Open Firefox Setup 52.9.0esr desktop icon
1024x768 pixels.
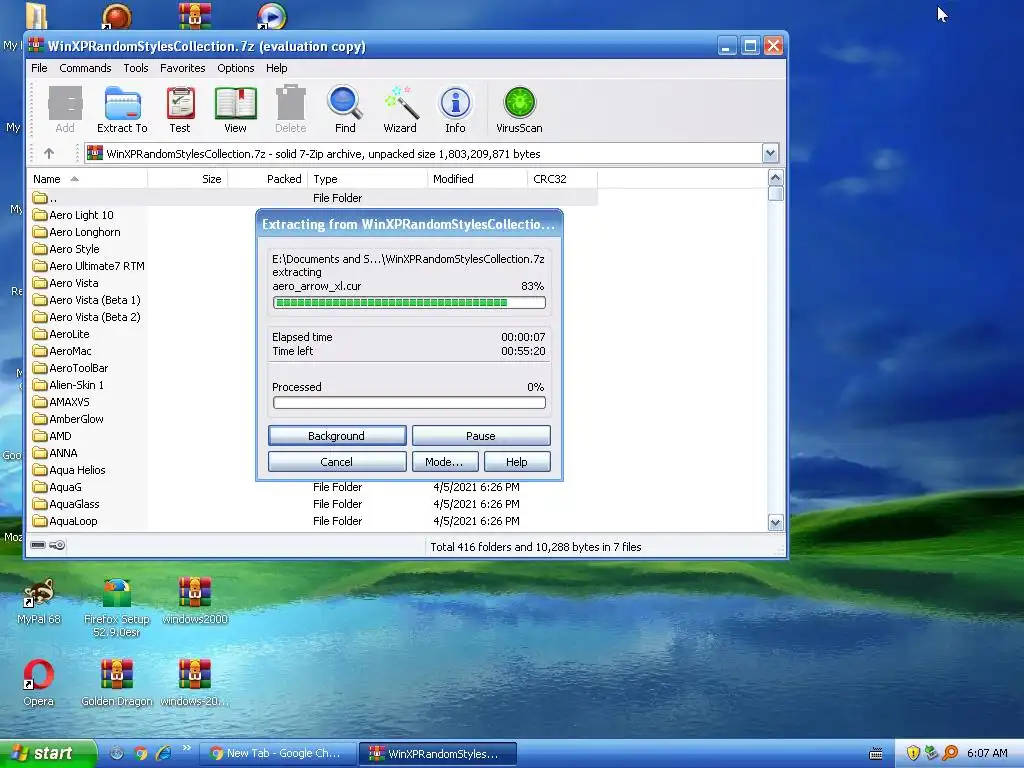(x=117, y=607)
